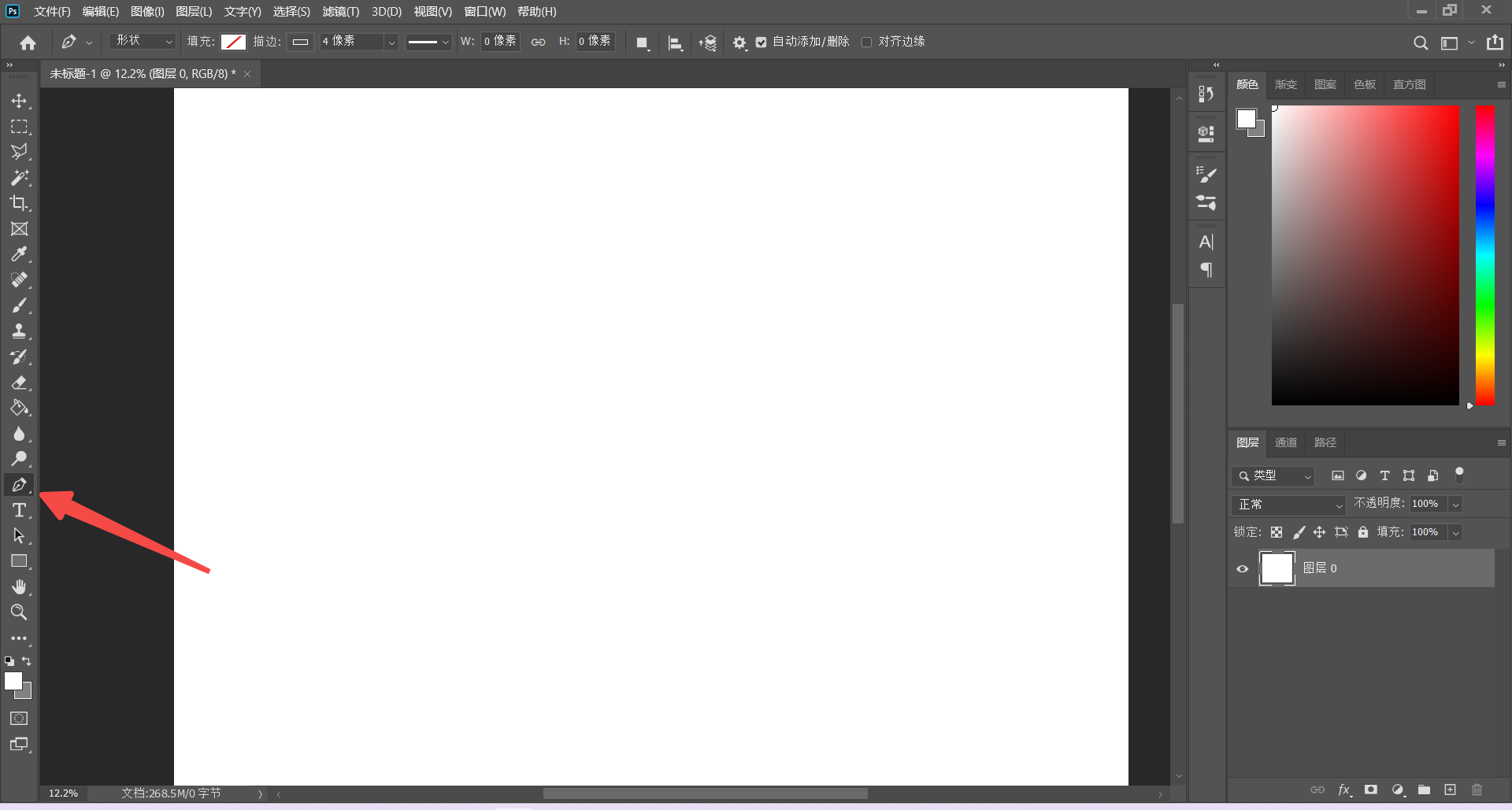
Task: Uncheck the 自动添加/删除 checkbox
Action: tap(761, 43)
